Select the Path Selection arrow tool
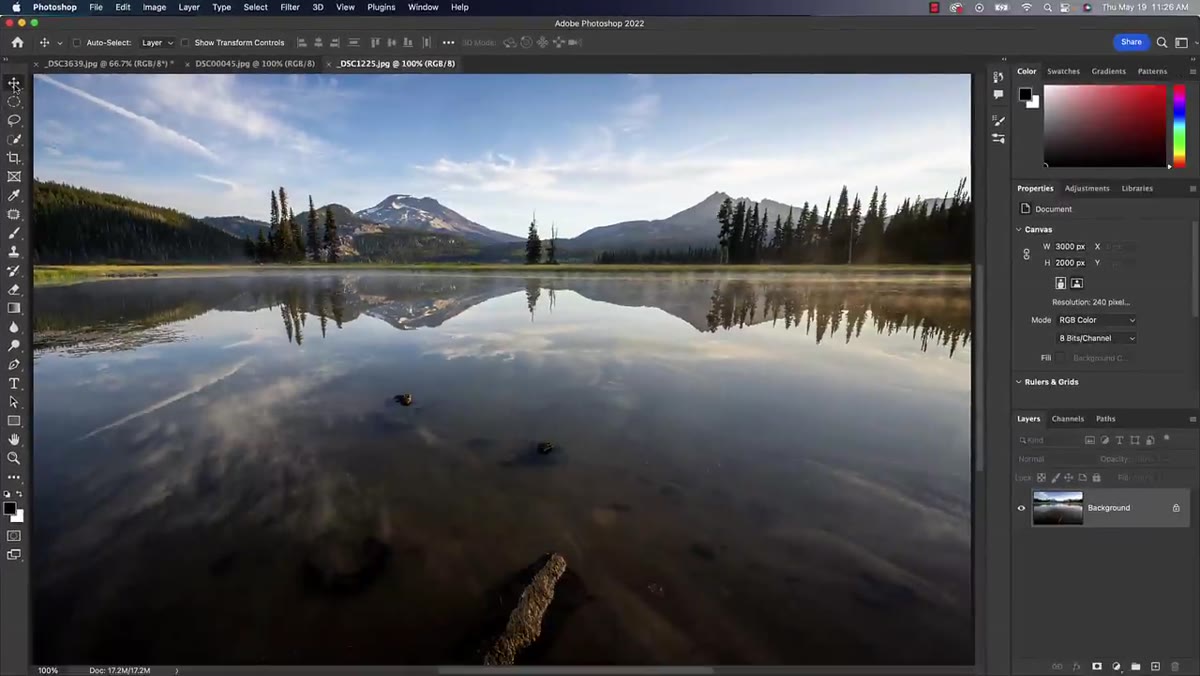 [14, 402]
